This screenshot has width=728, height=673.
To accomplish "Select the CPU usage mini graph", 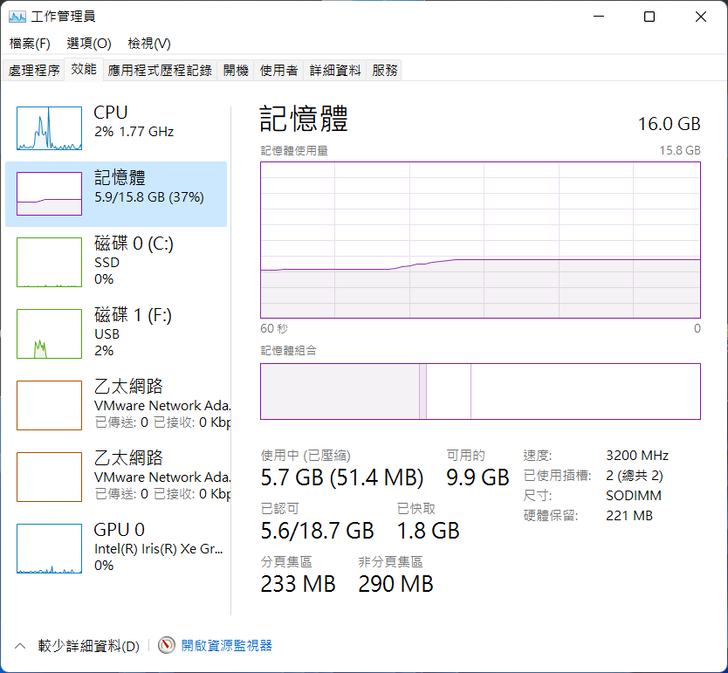I will point(49,129).
